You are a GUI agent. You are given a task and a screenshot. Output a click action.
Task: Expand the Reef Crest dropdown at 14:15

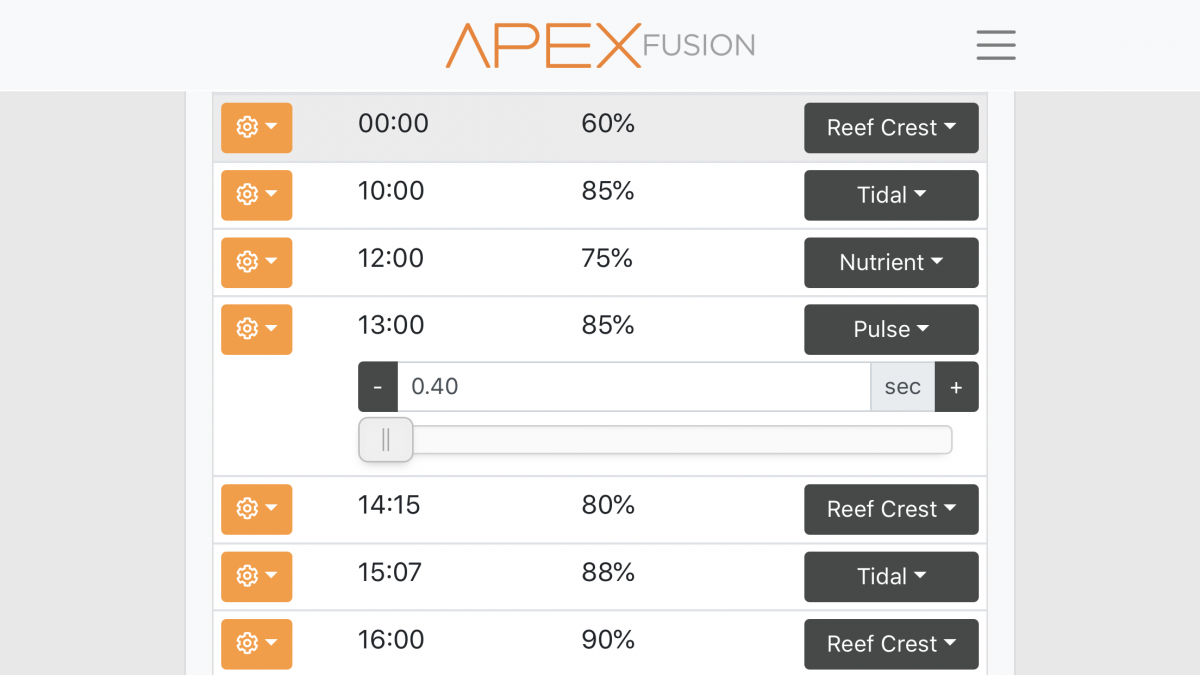891,509
